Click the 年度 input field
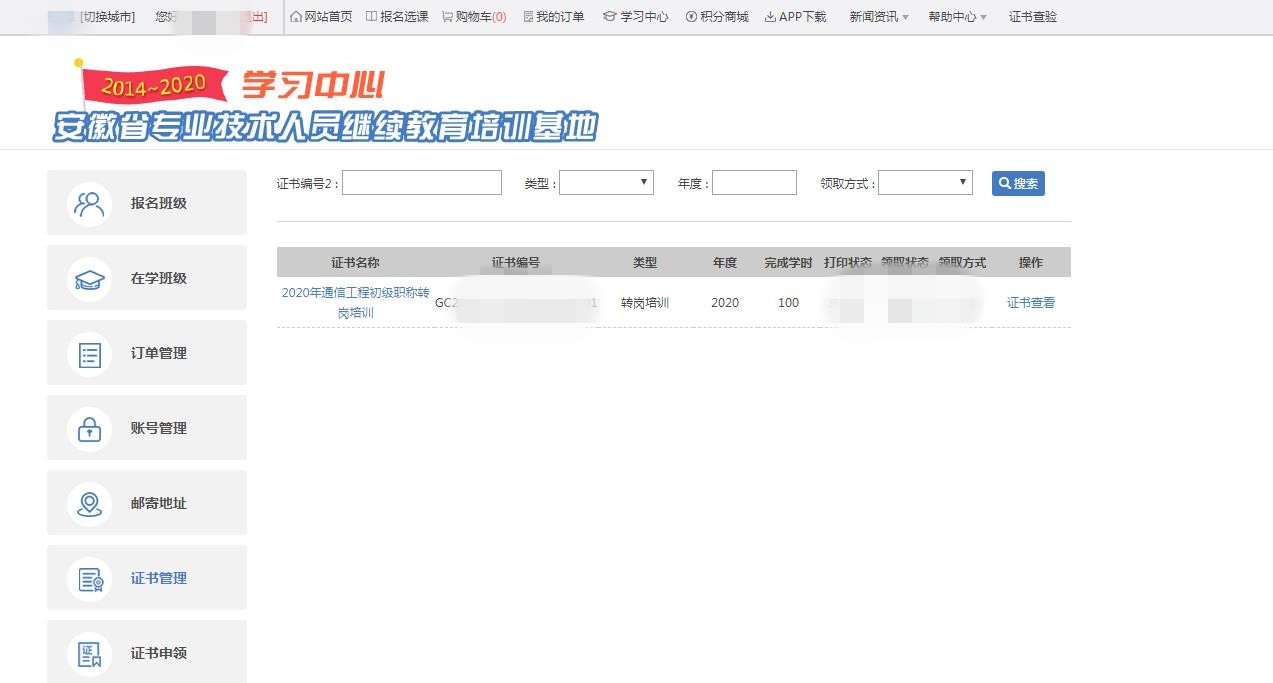Viewport: 1273px width, 683px height. (754, 183)
